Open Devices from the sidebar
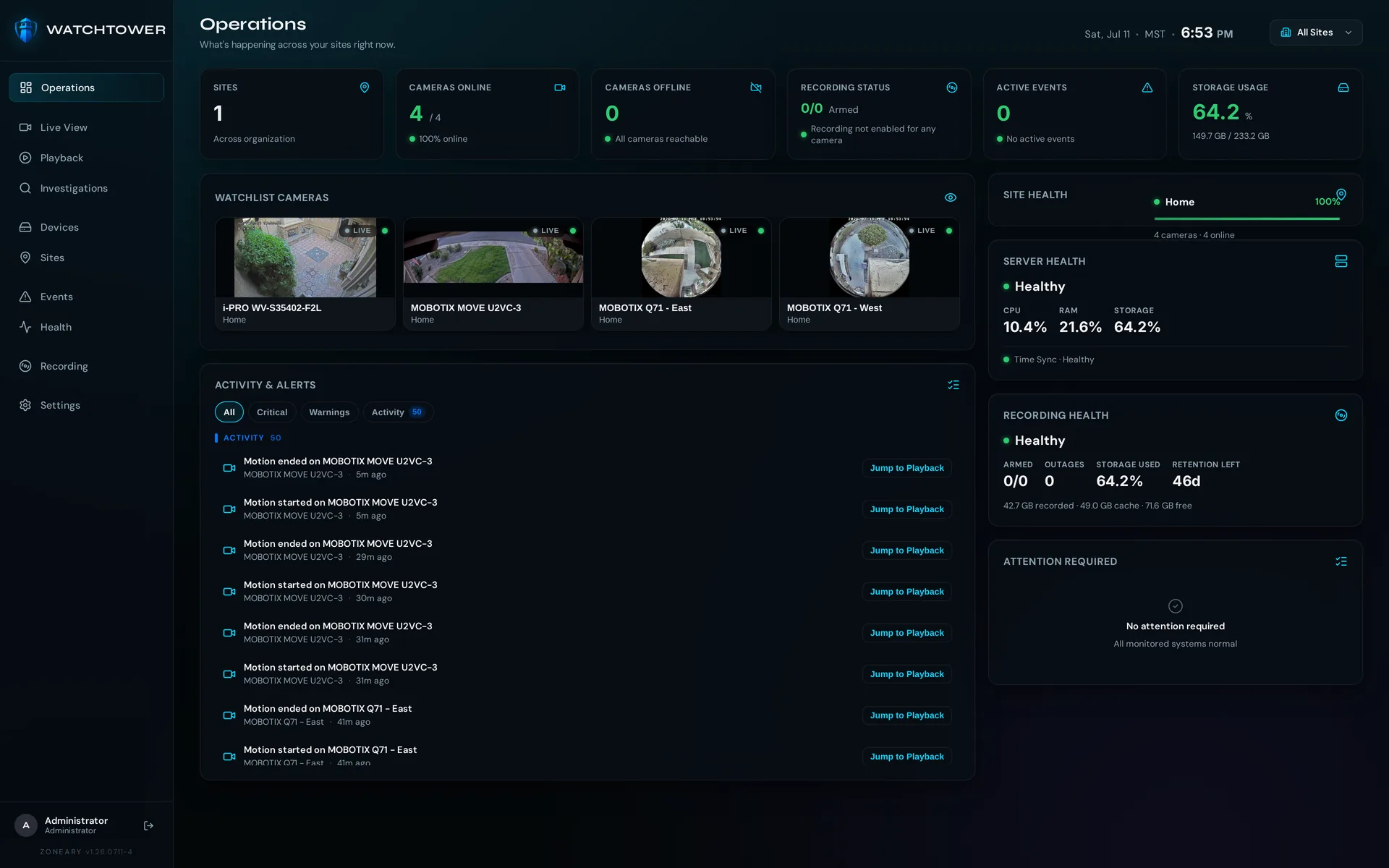Image resolution: width=1389 pixels, height=868 pixels. coord(87,227)
